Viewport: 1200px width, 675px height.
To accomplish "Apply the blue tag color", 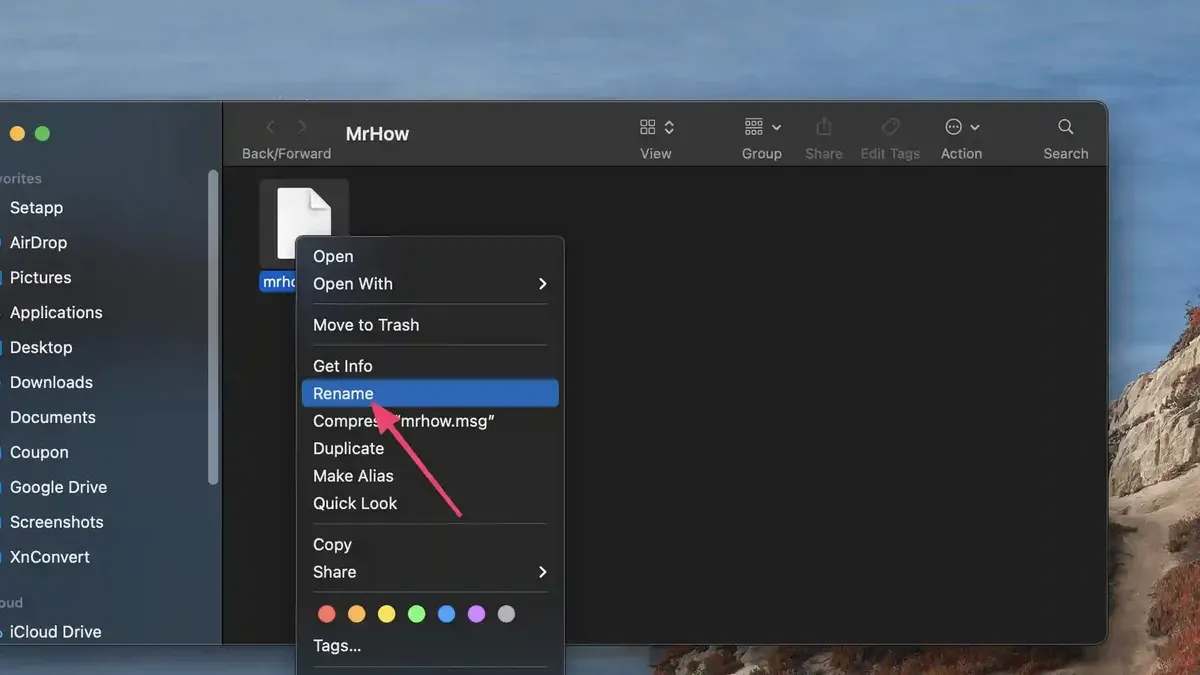I will pos(447,614).
